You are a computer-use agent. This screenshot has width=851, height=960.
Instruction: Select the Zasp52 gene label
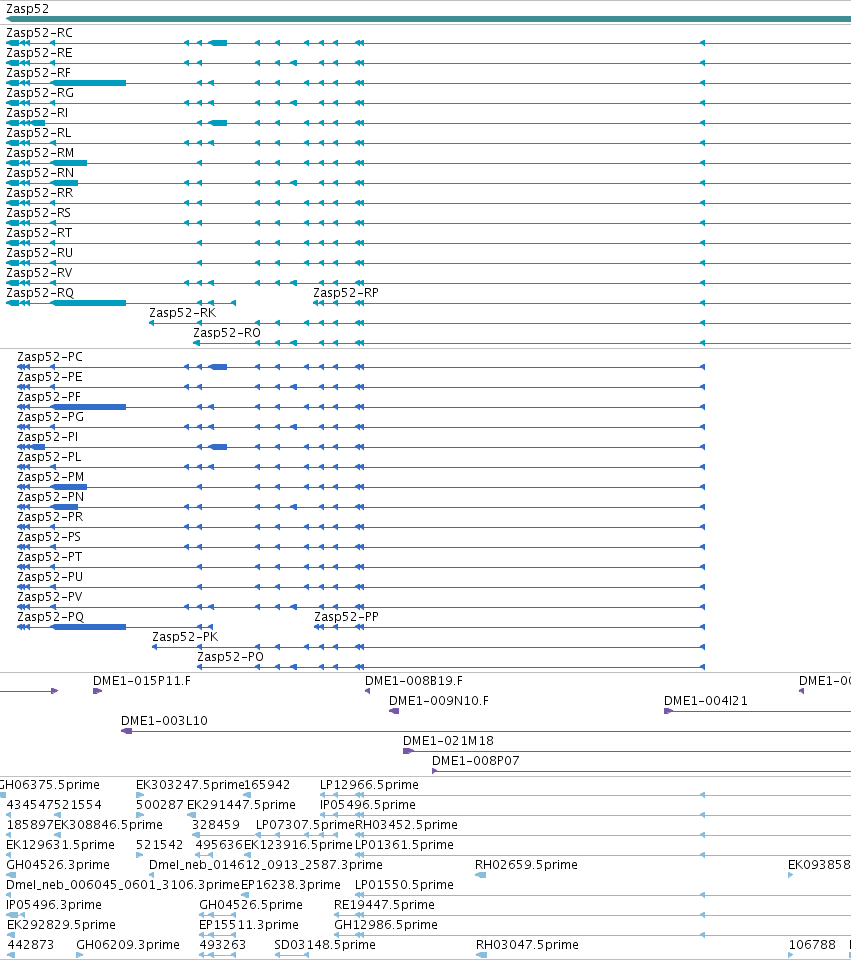point(28,9)
